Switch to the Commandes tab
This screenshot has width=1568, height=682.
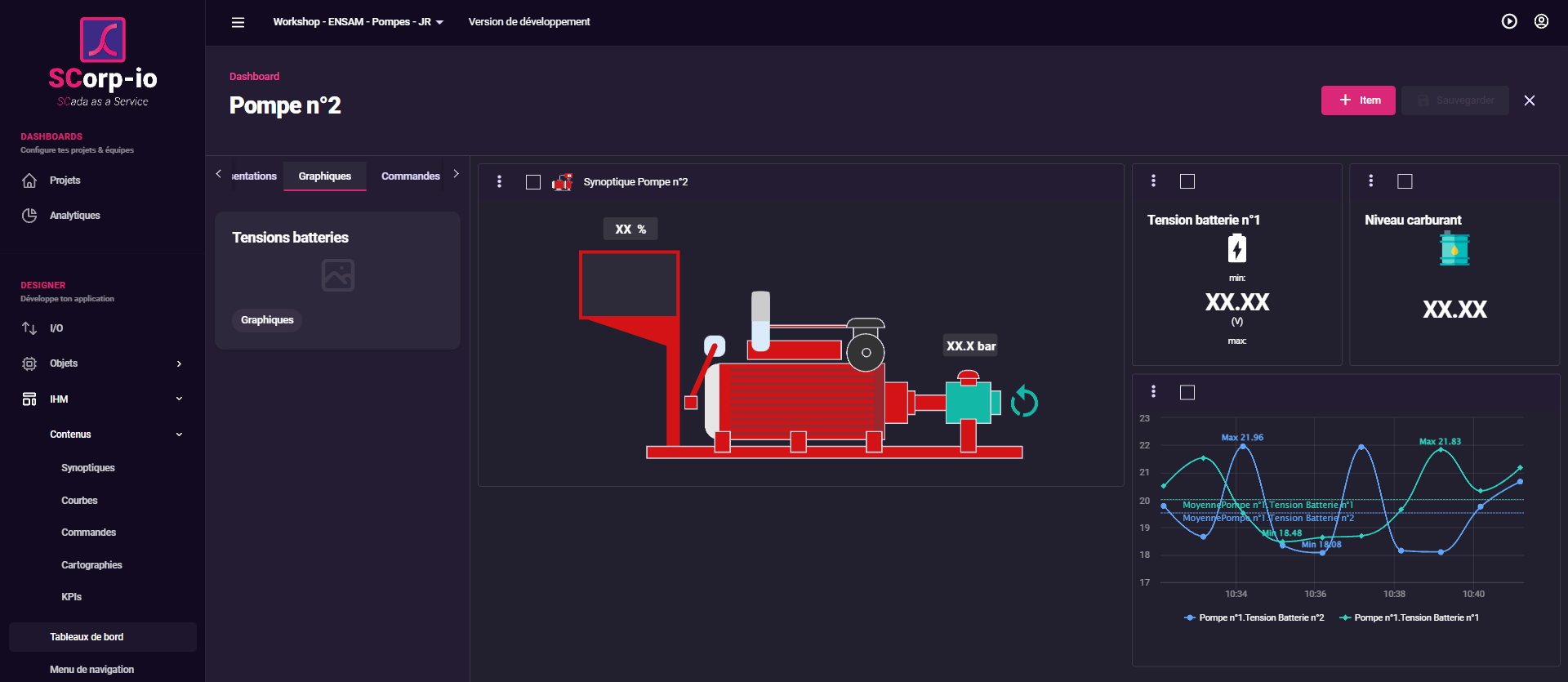(x=410, y=176)
